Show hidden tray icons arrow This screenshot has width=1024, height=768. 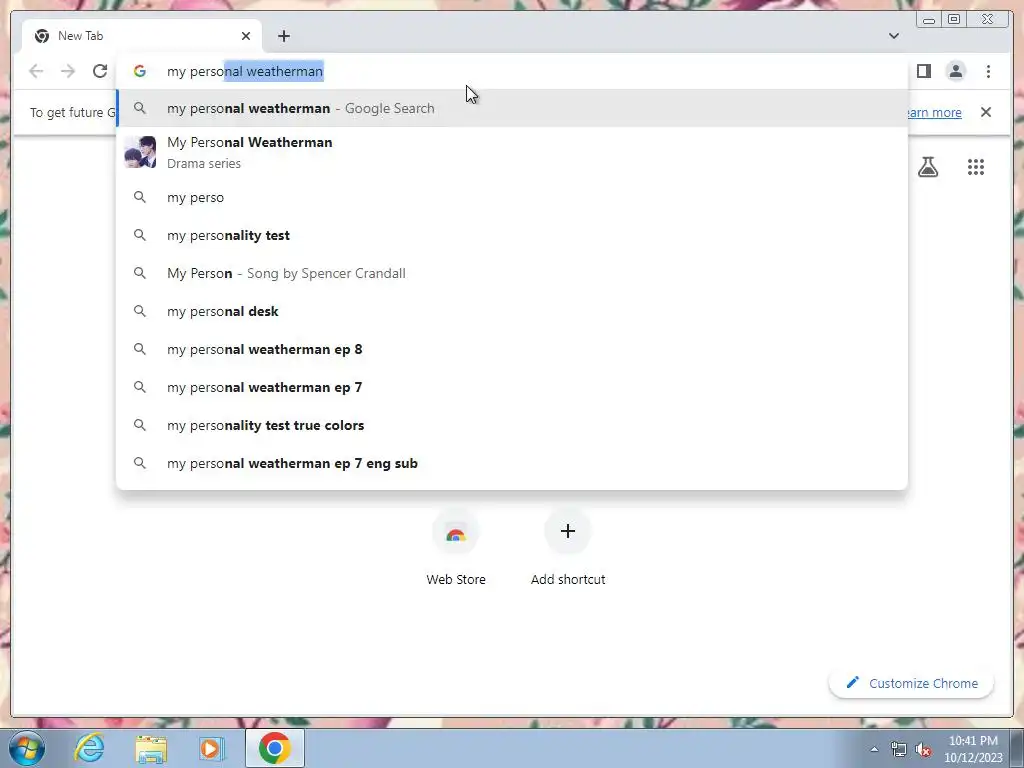pyautogui.click(x=874, y=749)
